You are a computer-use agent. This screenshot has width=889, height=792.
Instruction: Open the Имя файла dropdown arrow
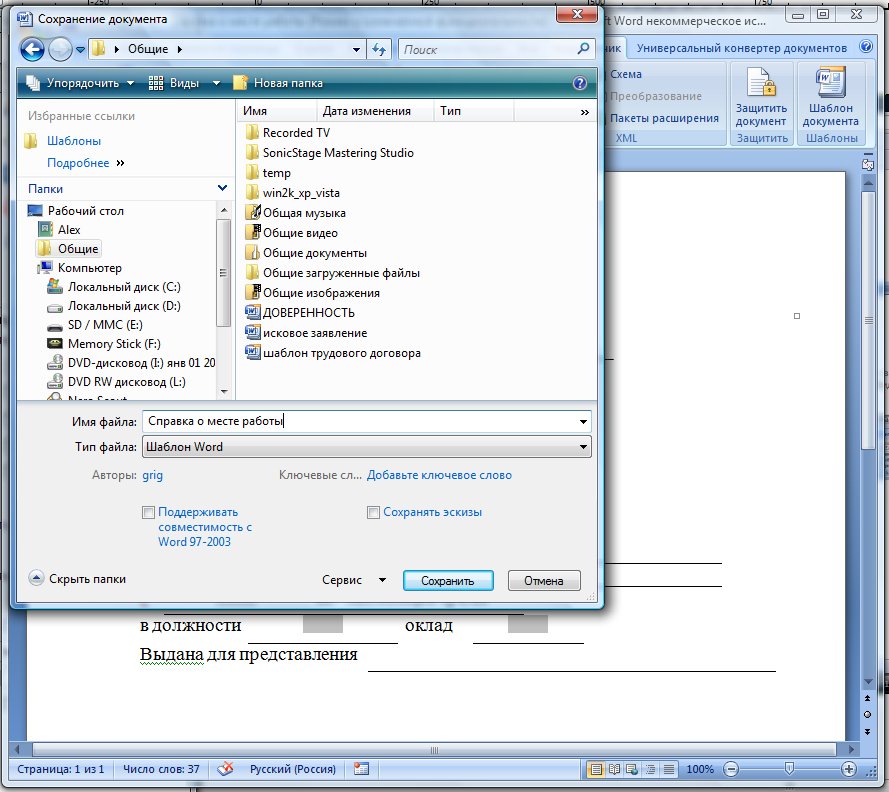pyautogui.click(x=583, y=422)
